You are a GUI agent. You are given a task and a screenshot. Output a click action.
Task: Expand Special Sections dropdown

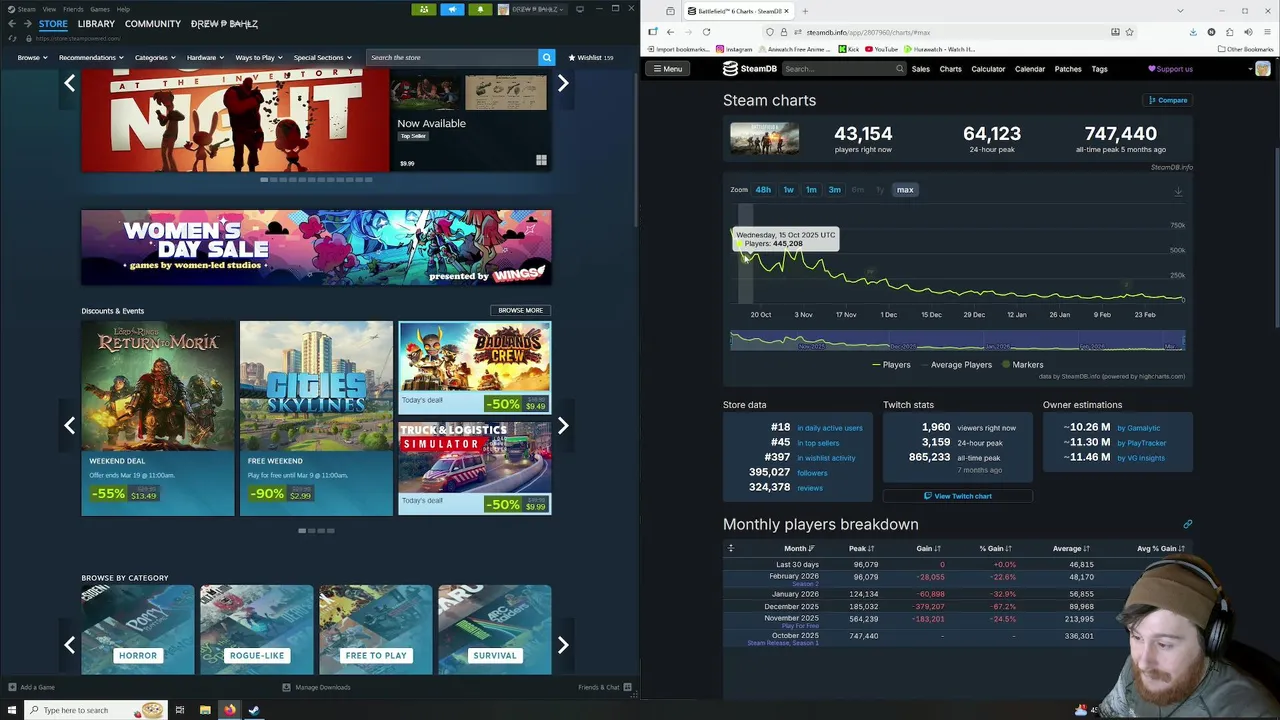322,57
